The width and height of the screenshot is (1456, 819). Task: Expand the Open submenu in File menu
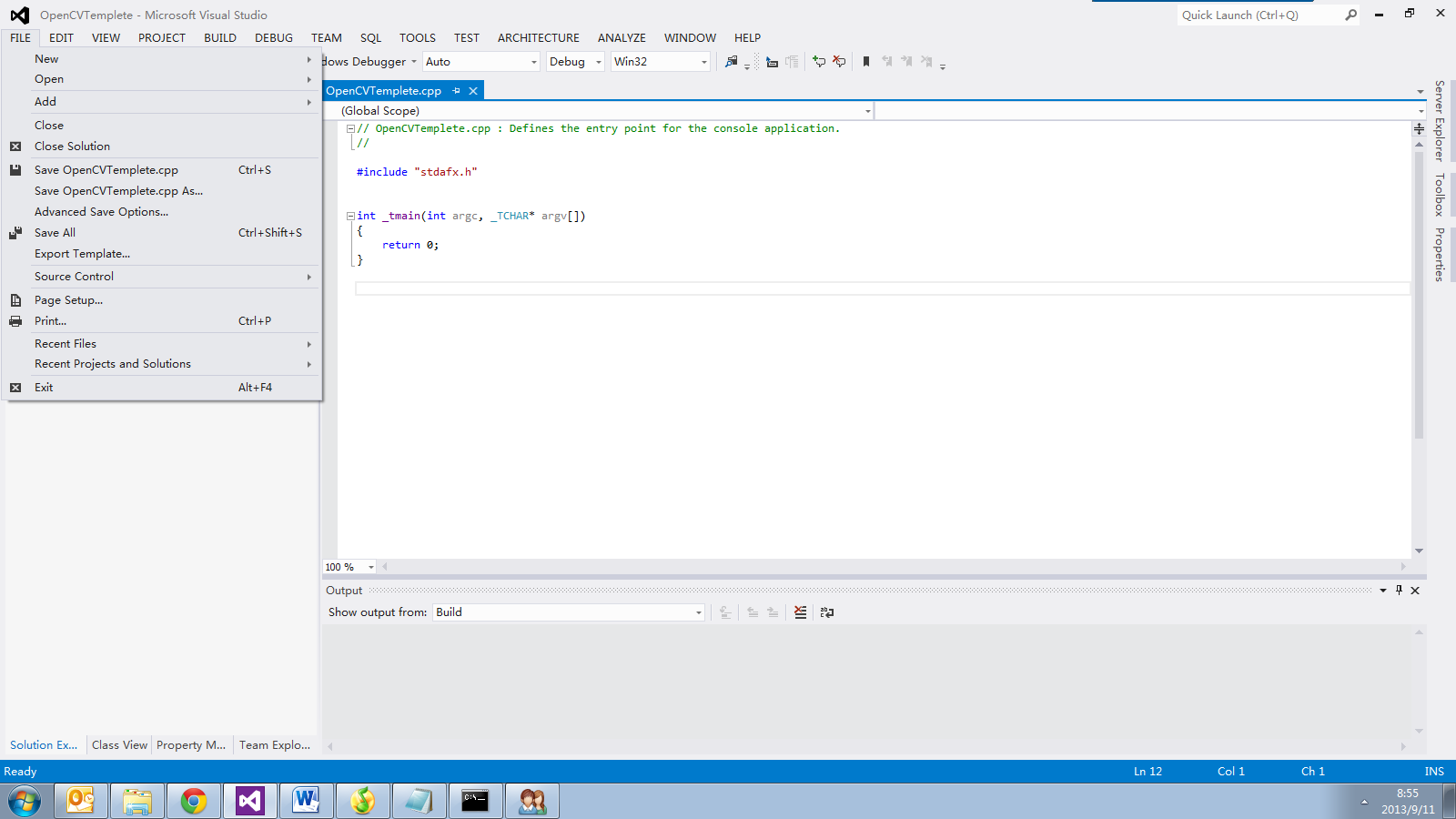pyautogui.click(x=162, y=79)
